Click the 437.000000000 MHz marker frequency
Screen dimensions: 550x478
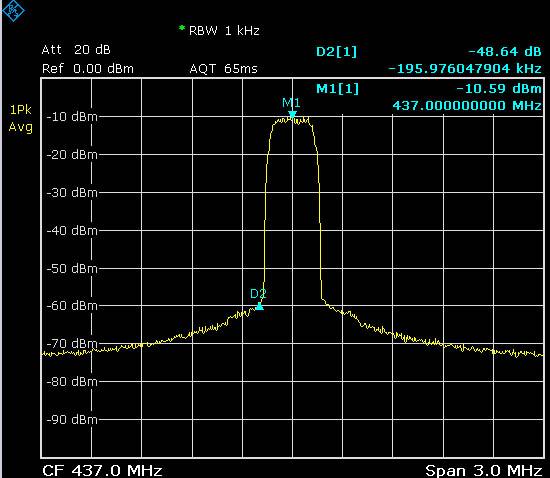pos(467,105)
